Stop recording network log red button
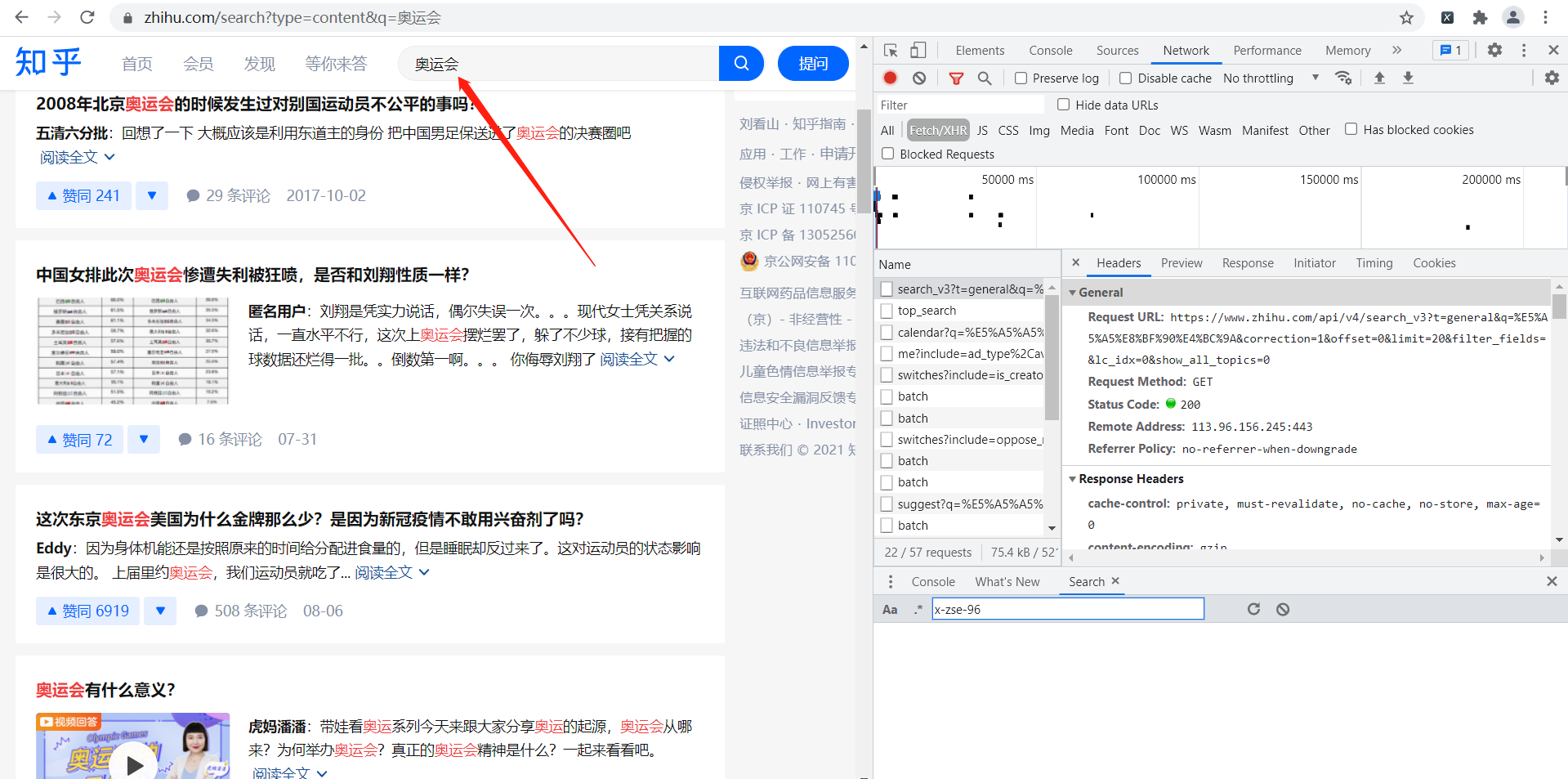1568x779 pixels. (891, 78)
